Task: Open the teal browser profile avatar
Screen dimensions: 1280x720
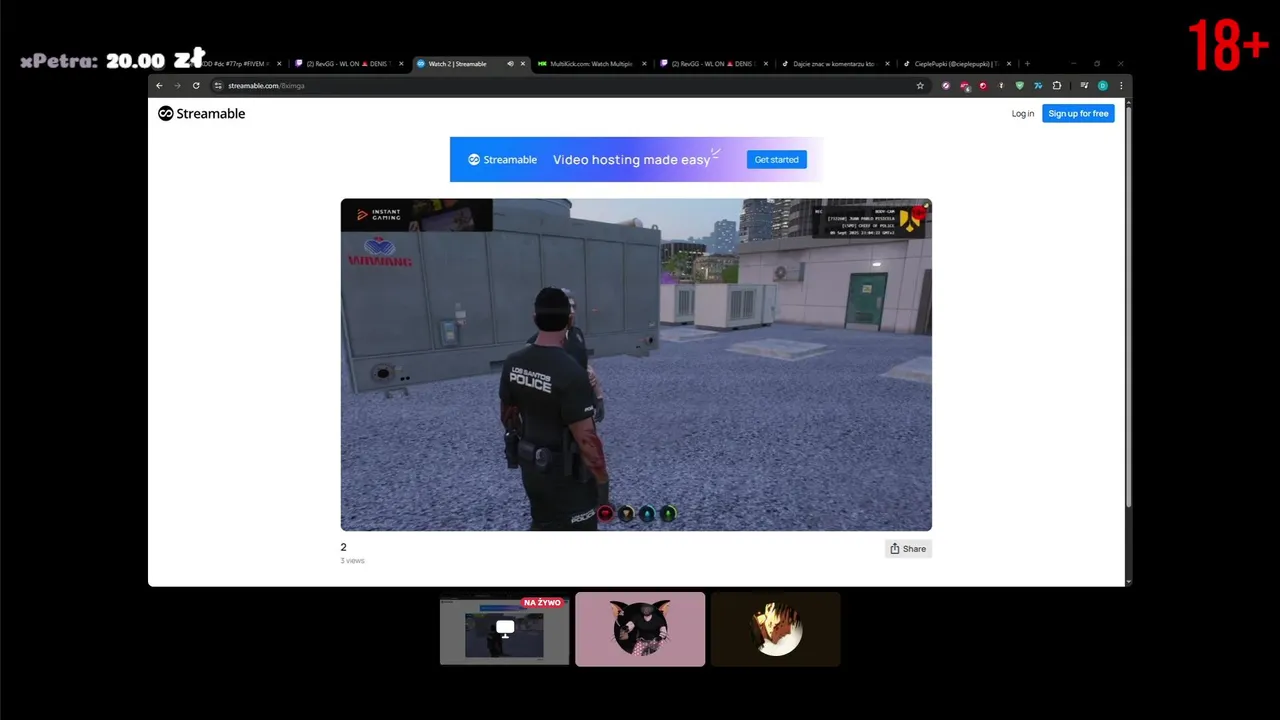Action: coord(1103,86)
